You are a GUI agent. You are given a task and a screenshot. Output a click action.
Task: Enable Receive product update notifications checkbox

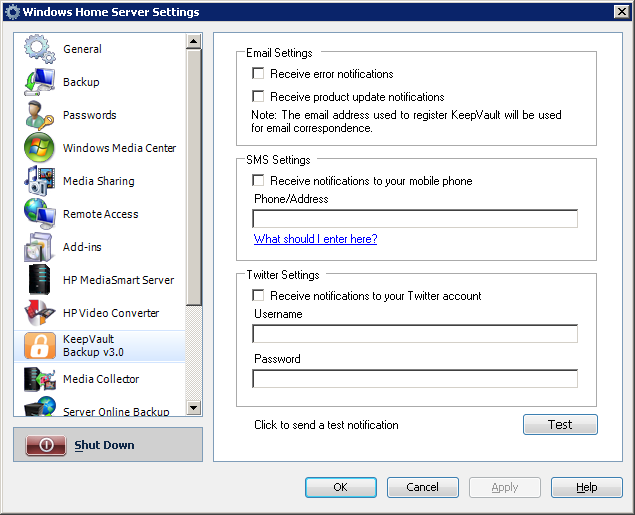coord(258,96)
